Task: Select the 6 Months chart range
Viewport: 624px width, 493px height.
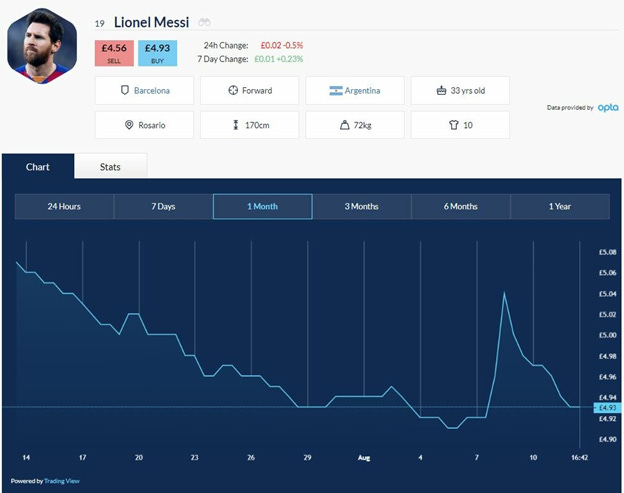Action: pyautogui.click(x=460, y=206)
